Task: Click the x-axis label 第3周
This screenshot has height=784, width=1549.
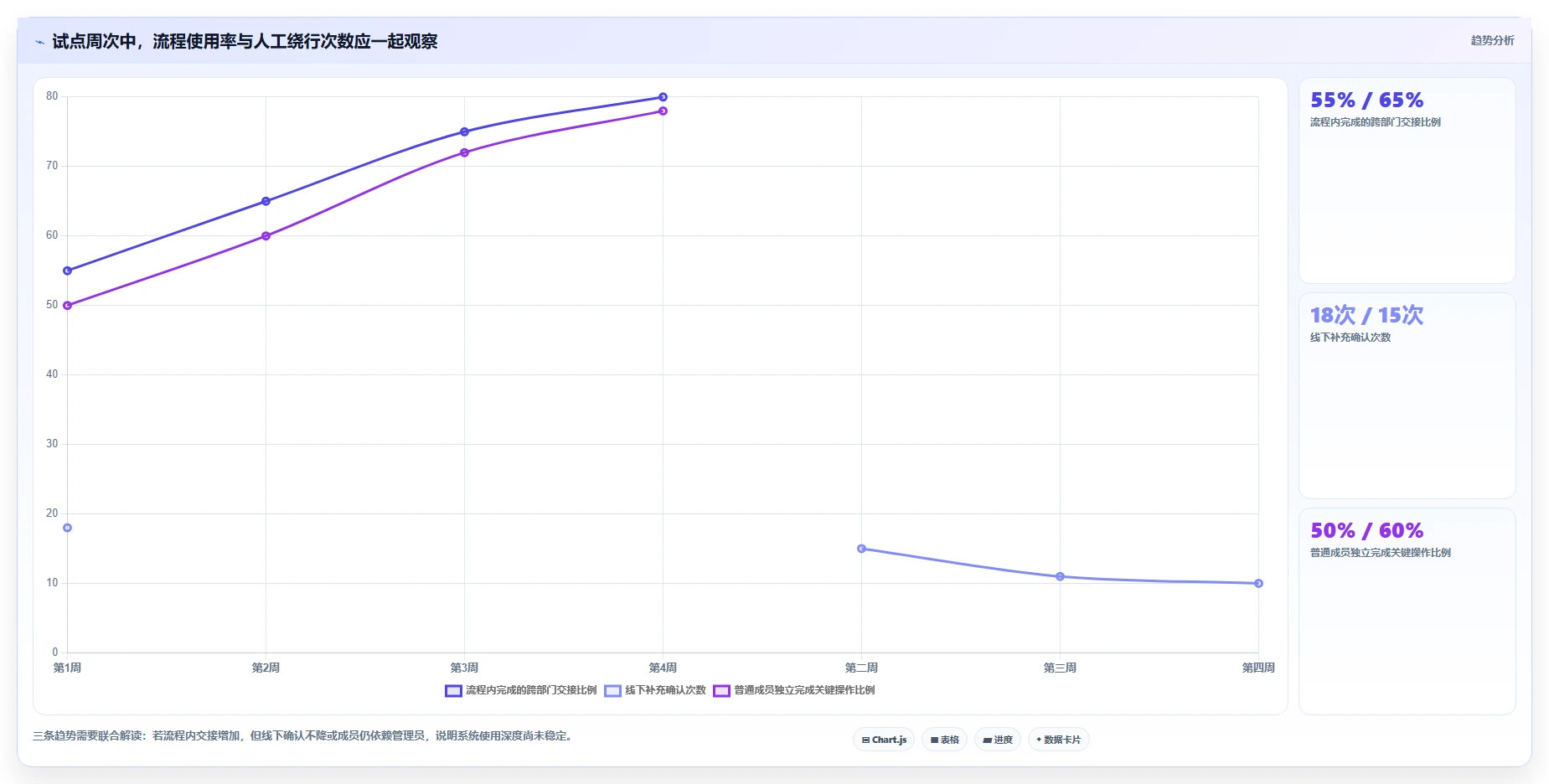Action: 464,668
